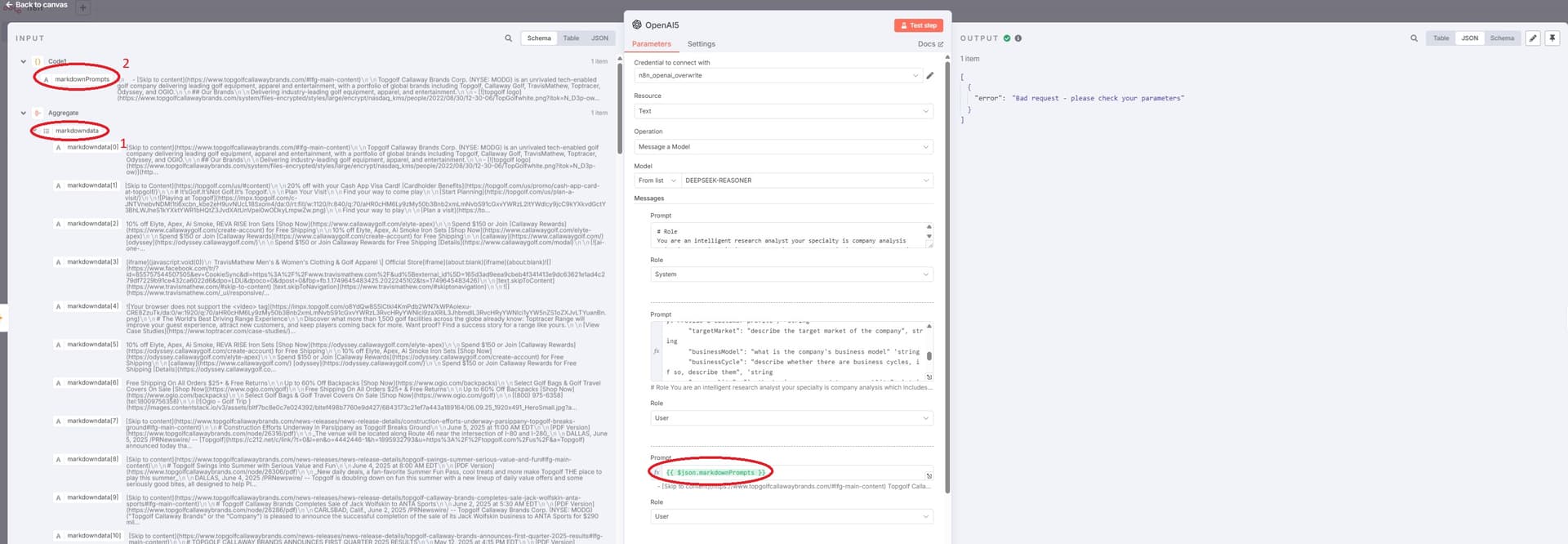Switch OUTPUT view to JSON
1568x544 pixels.
tap(1469, 38)
